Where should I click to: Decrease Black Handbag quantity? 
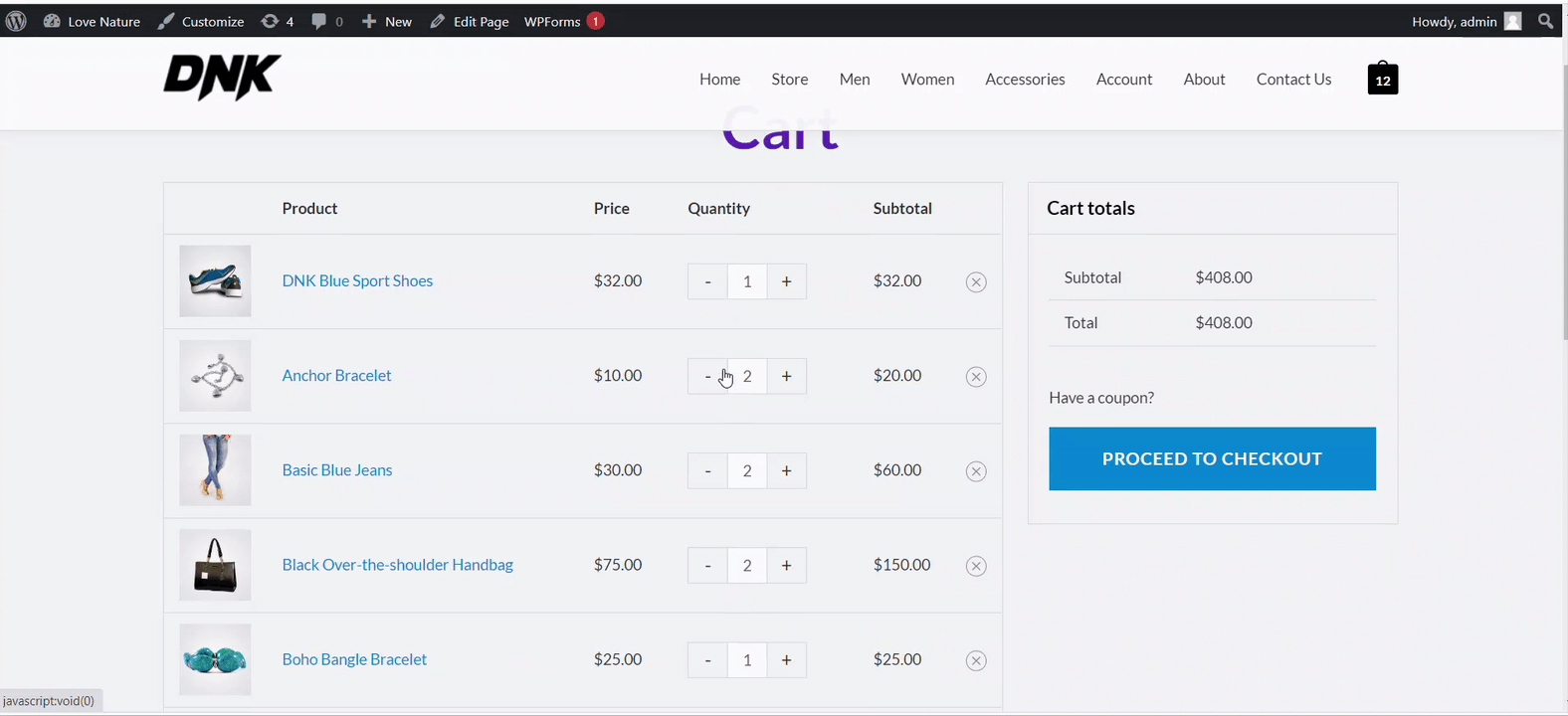point(707,565)
